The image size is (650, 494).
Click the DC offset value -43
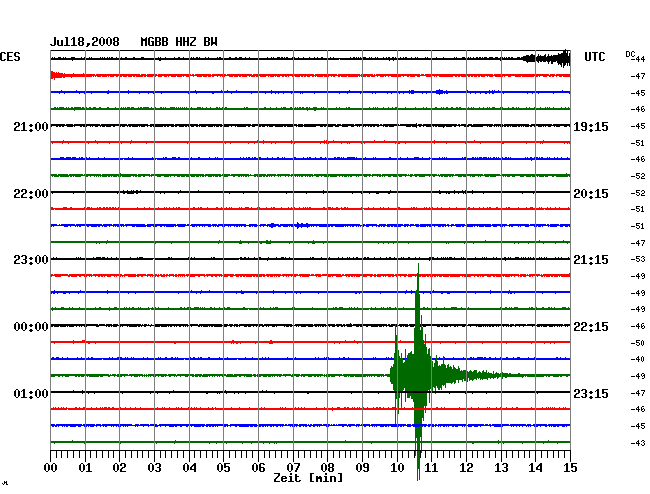point(638,443)
